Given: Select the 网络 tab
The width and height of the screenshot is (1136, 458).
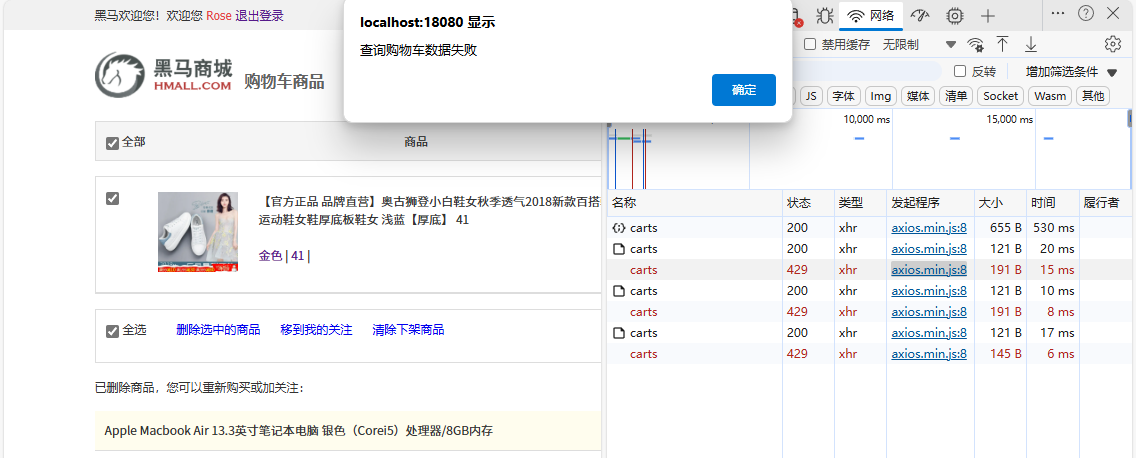Looking at the screenshot, I should point(871,15).
